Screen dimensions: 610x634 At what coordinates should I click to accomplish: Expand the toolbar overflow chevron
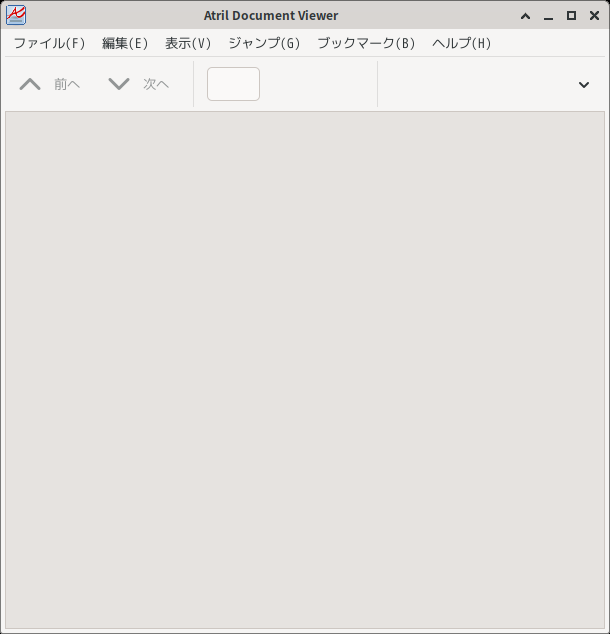click(584, 85)
